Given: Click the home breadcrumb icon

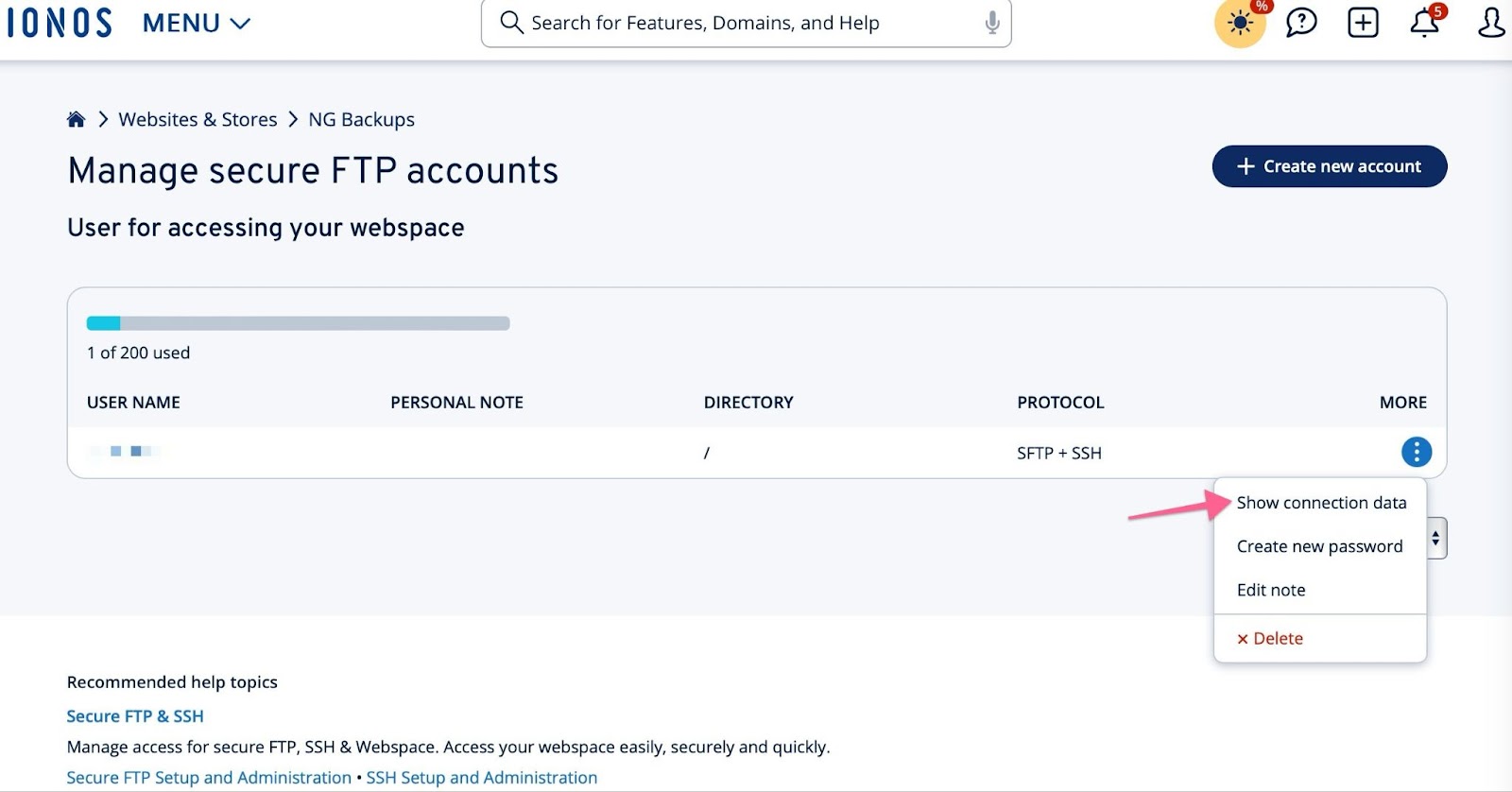Looking at the screenshot, I should (77, 119).
